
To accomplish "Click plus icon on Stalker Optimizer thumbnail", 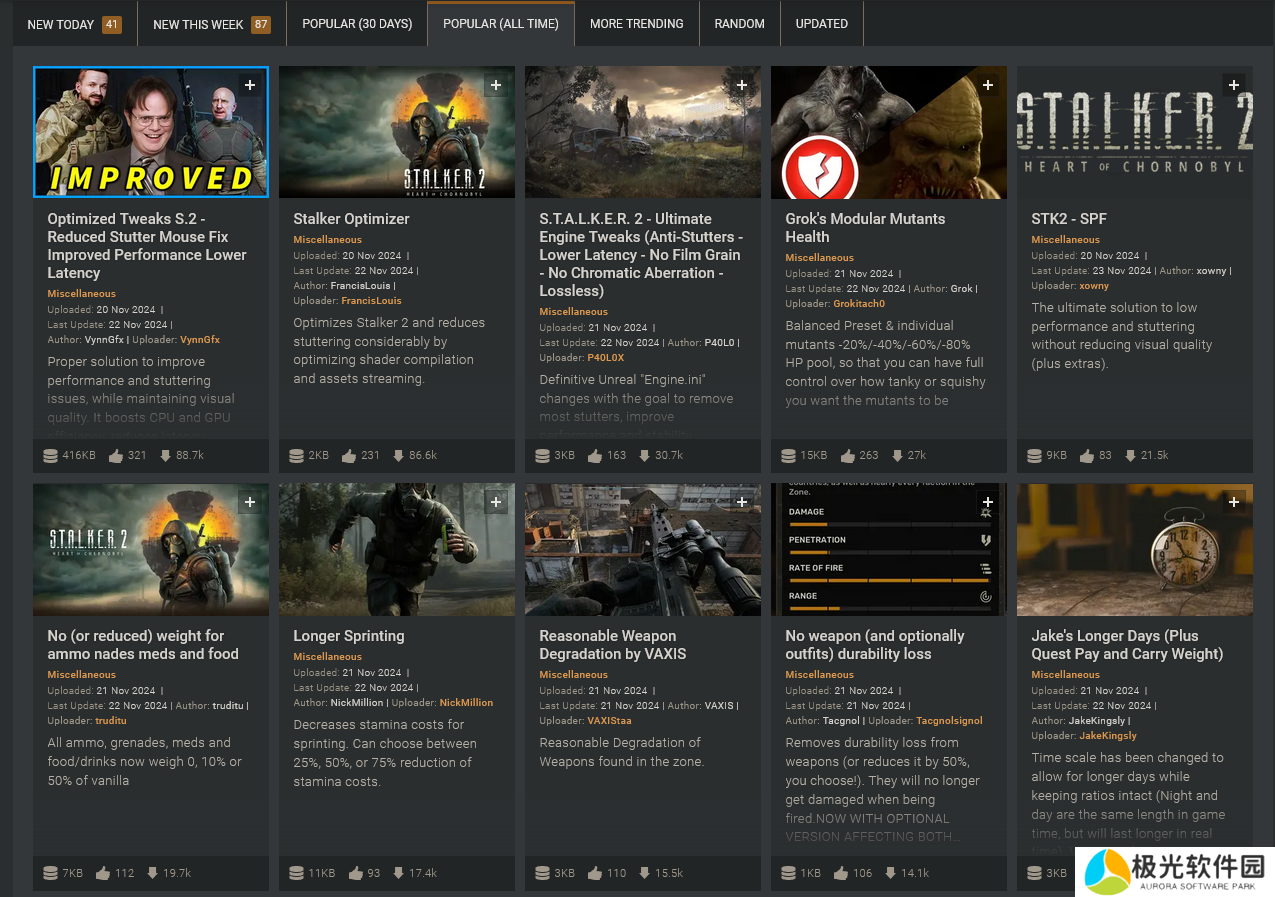I will click(496, 85).
